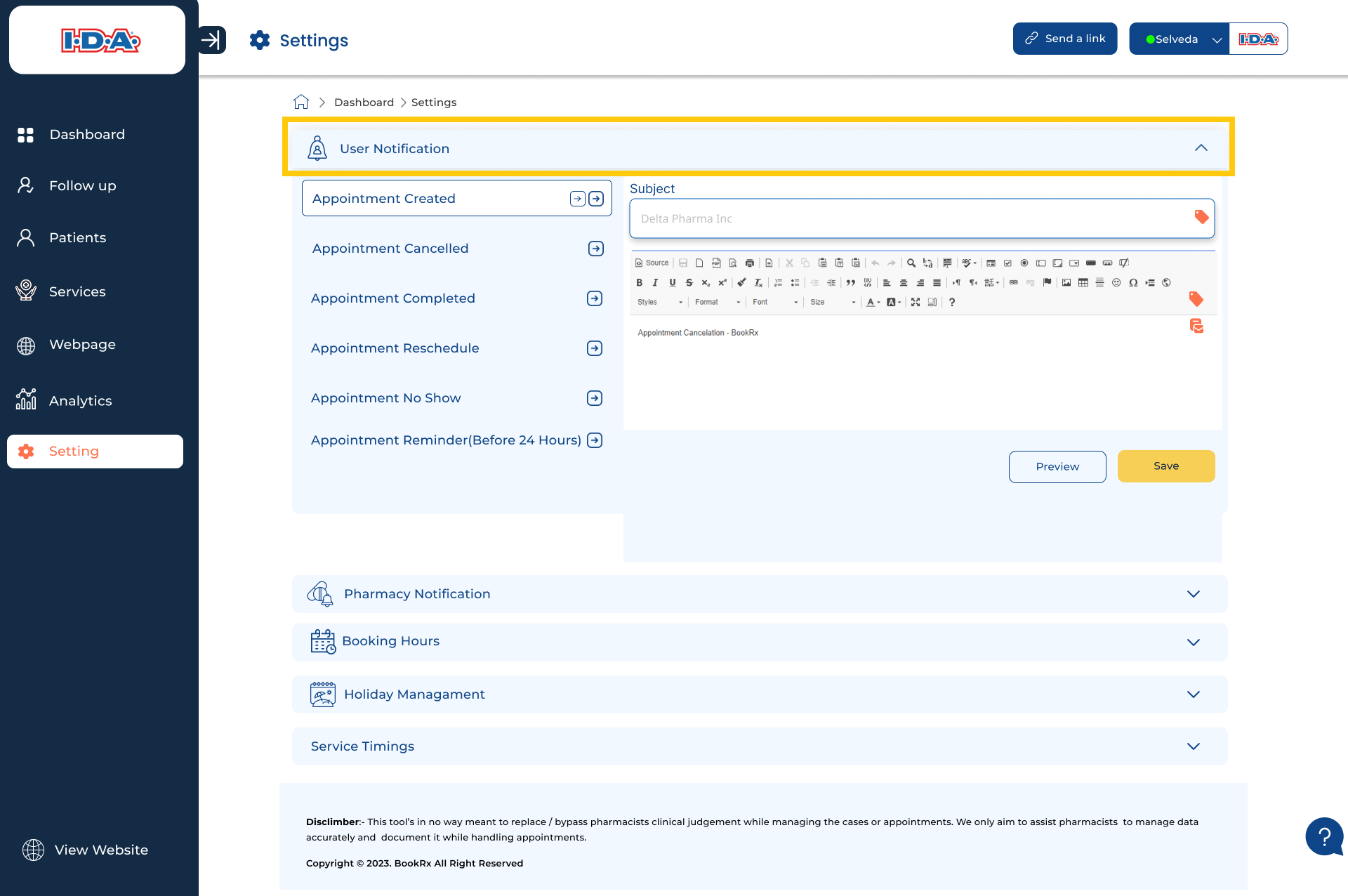Insert special character with omega icon
The image size is (1348, 896).
pos(1132,282)
